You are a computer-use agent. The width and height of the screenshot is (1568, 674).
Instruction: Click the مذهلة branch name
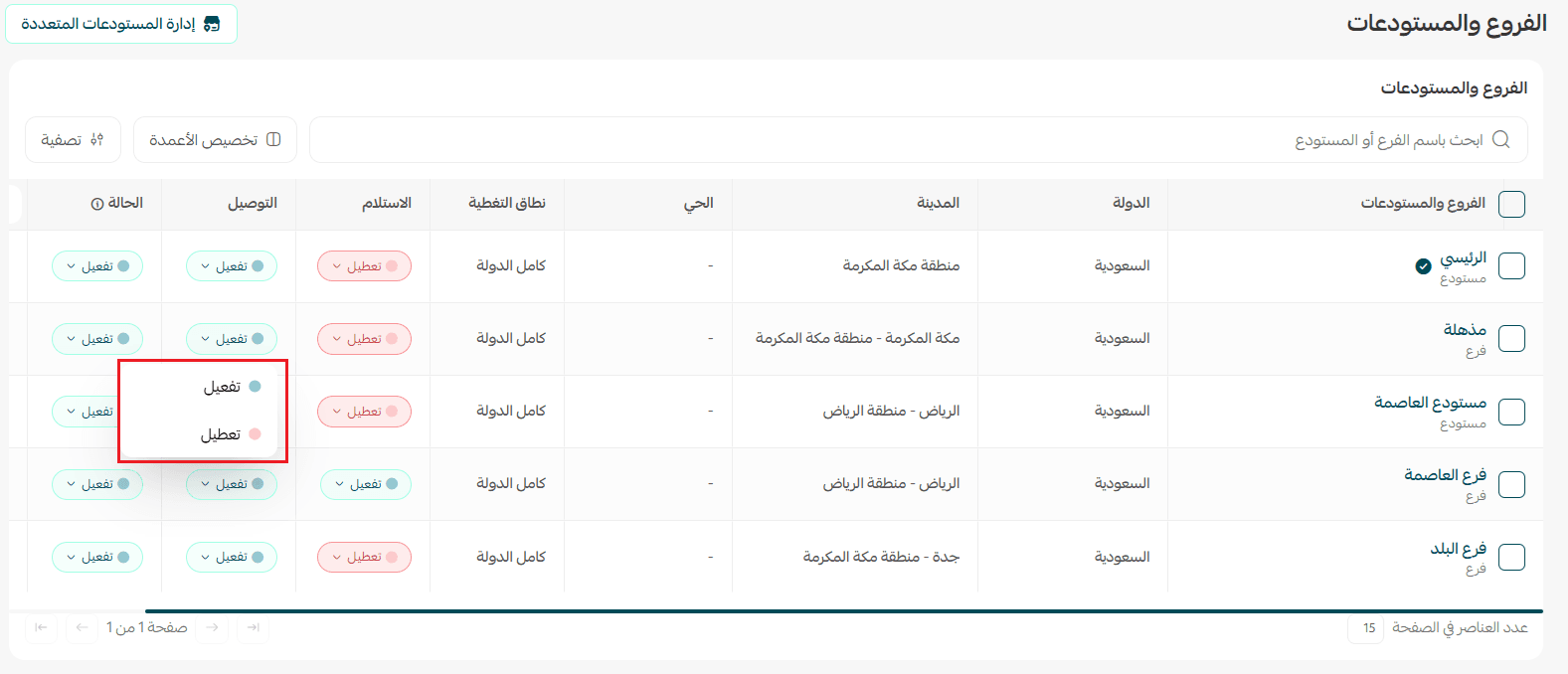[x=1465, y=329]
